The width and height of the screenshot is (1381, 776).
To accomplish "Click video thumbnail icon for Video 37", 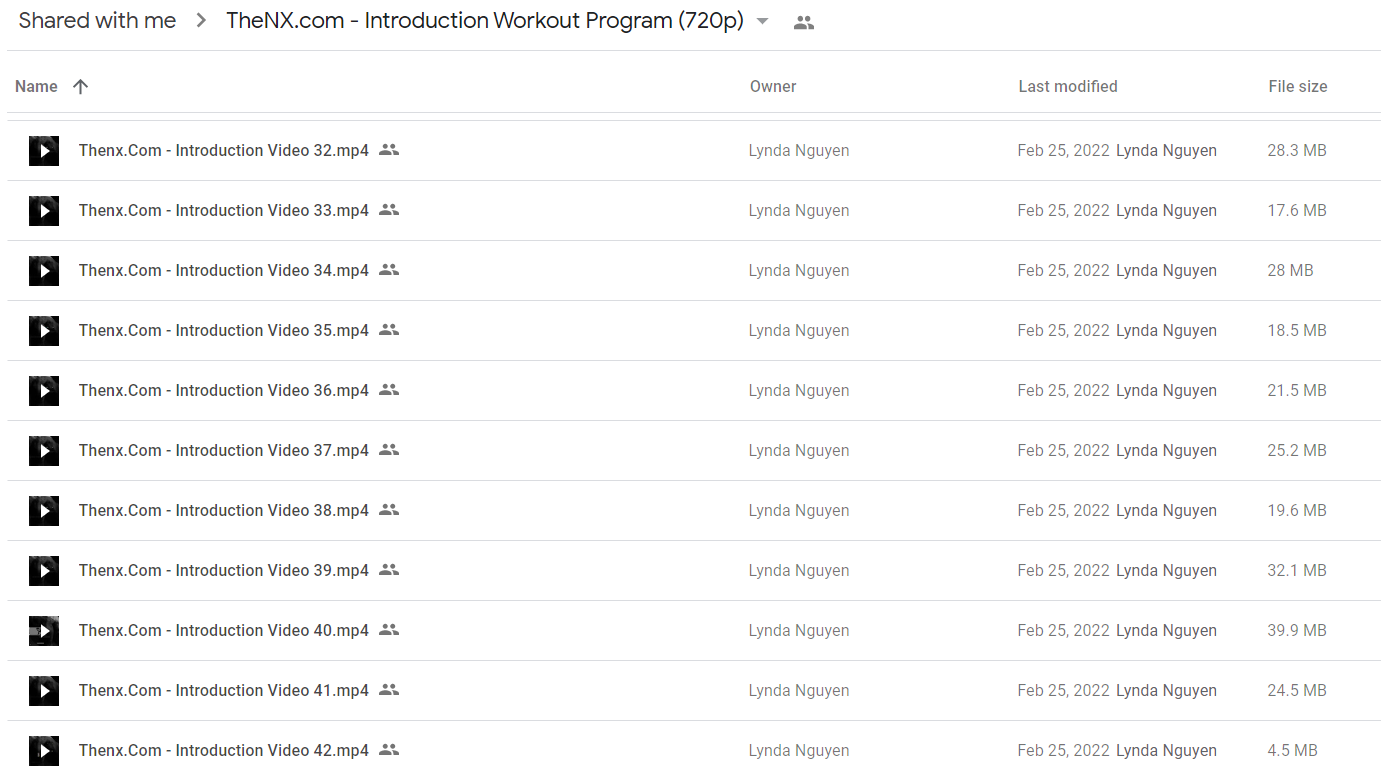I will pyautogui.click(x=44, y=451).
